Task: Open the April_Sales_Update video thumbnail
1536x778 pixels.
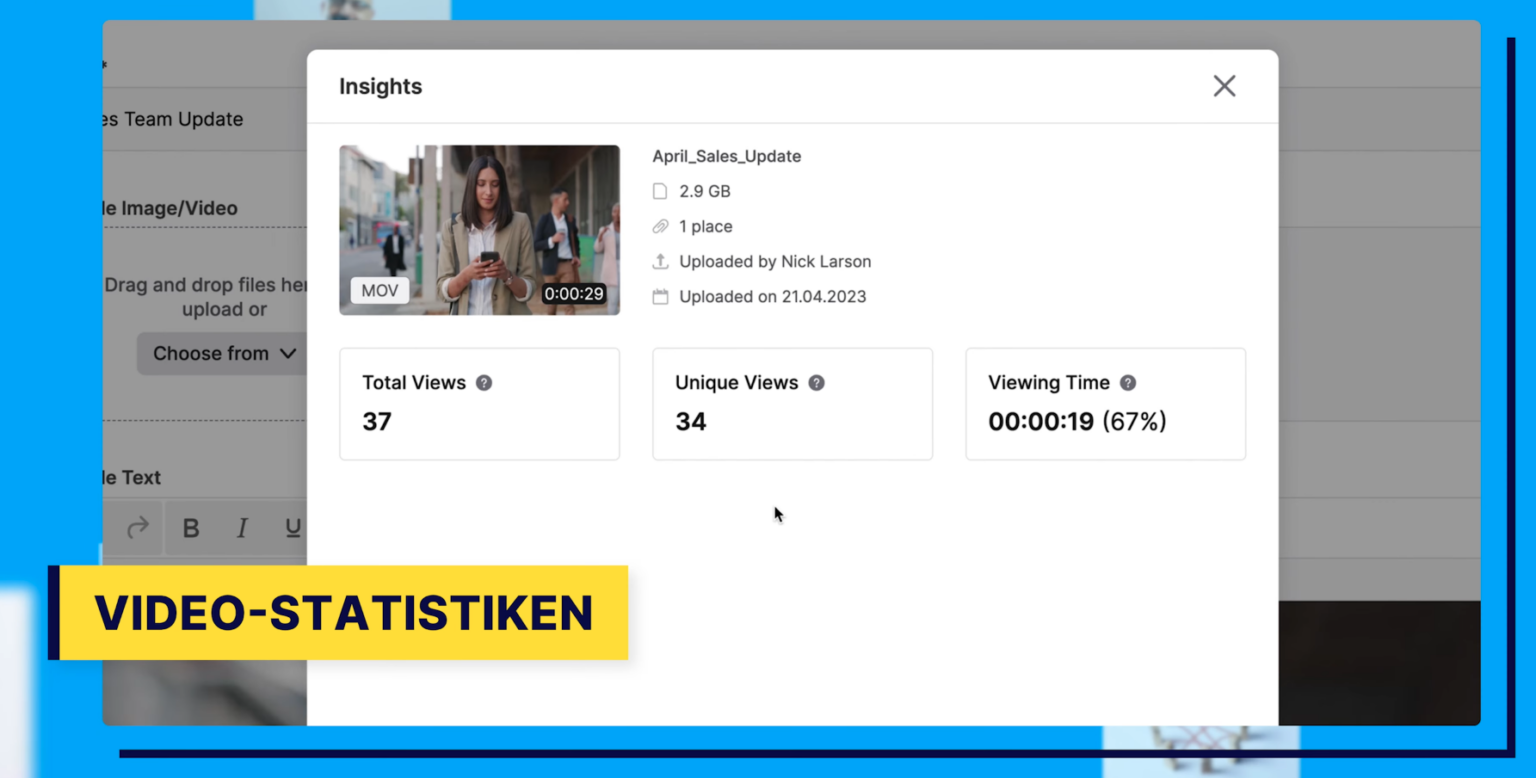Action: point(479,230)
